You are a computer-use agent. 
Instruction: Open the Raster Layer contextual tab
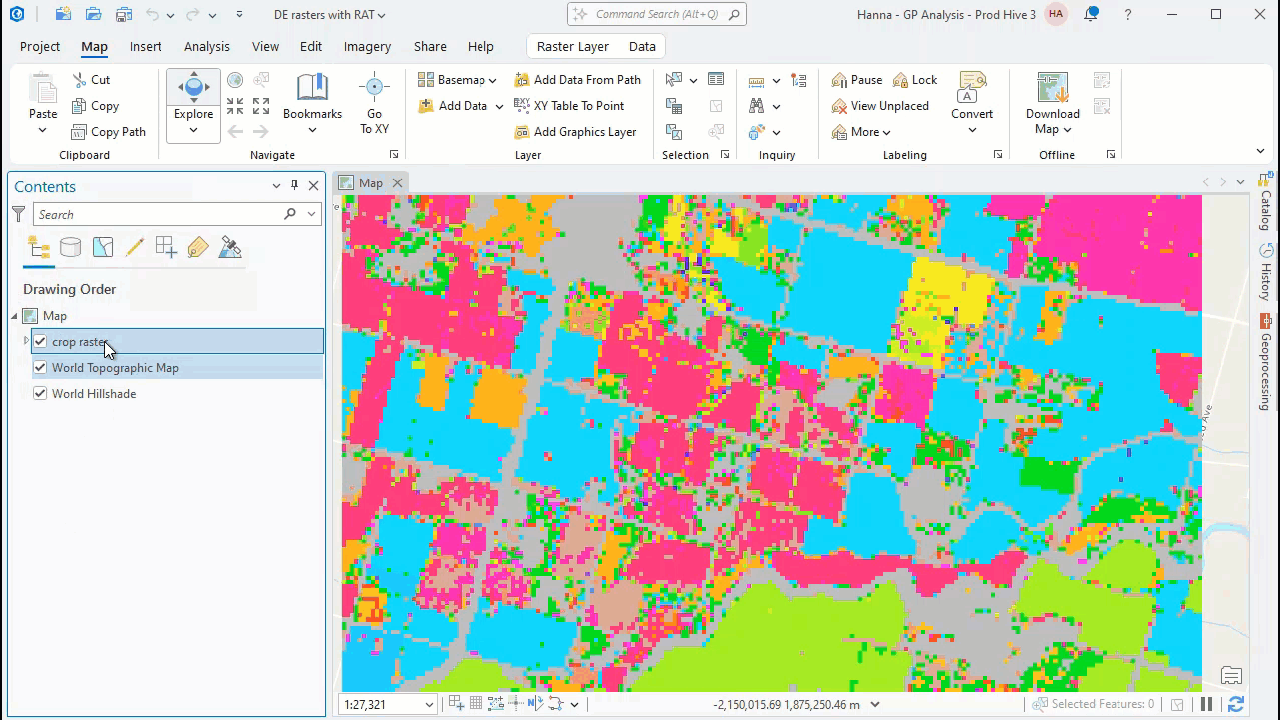[572, 46]
